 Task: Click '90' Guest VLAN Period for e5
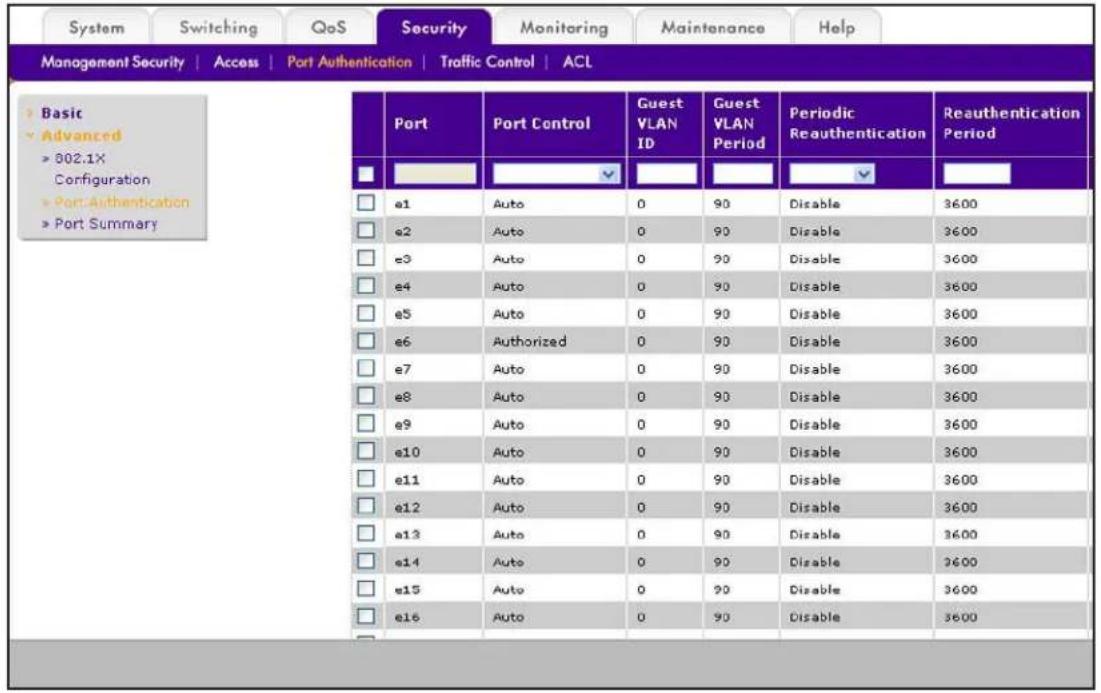[722, 314]
